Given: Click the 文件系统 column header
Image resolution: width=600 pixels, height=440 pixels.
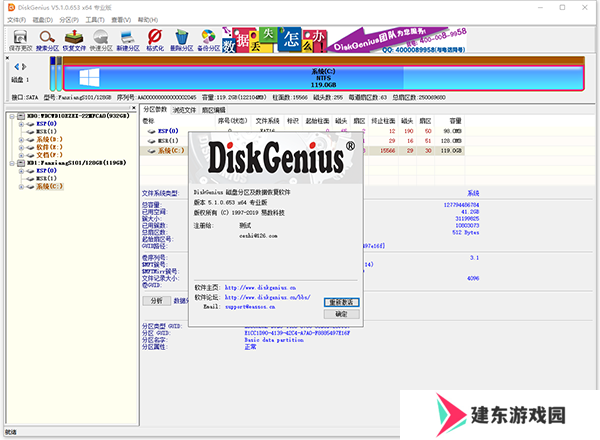Looking at the screenshot, I should pyautogui.click(x=267, y=121).
